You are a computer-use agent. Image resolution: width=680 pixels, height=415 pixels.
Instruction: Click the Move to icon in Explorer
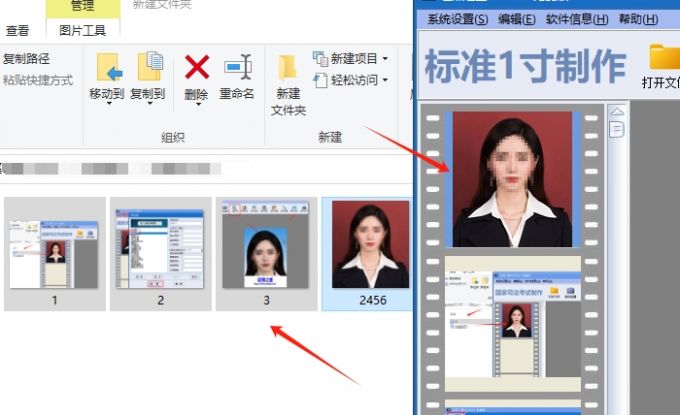pos(108,68)
